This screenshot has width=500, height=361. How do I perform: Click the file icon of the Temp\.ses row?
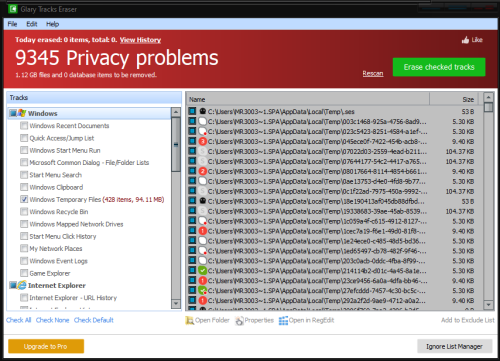[202, 111]
